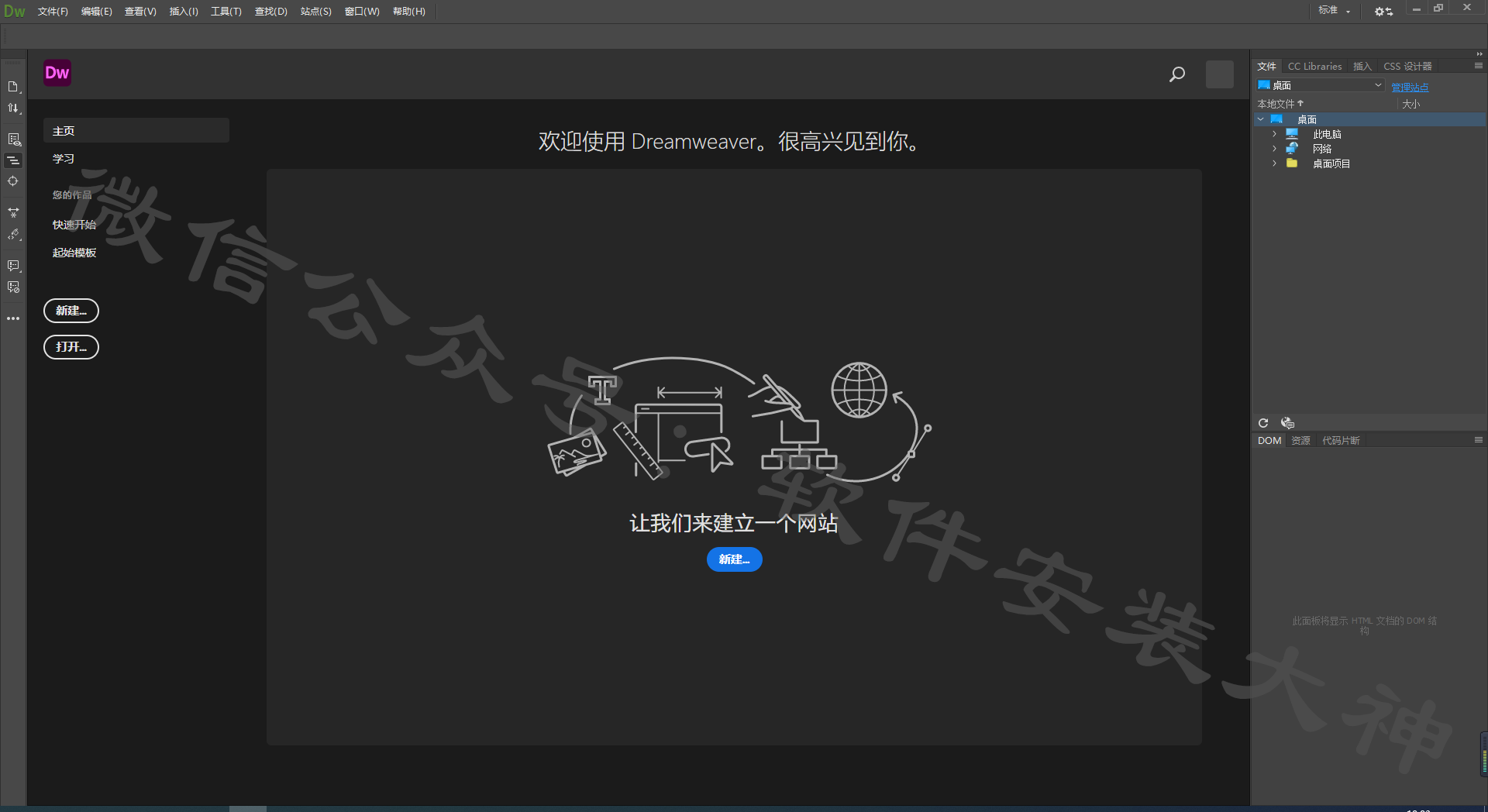
Task: Select the 桌面项目 folder in file tree
Action: 1331,163
